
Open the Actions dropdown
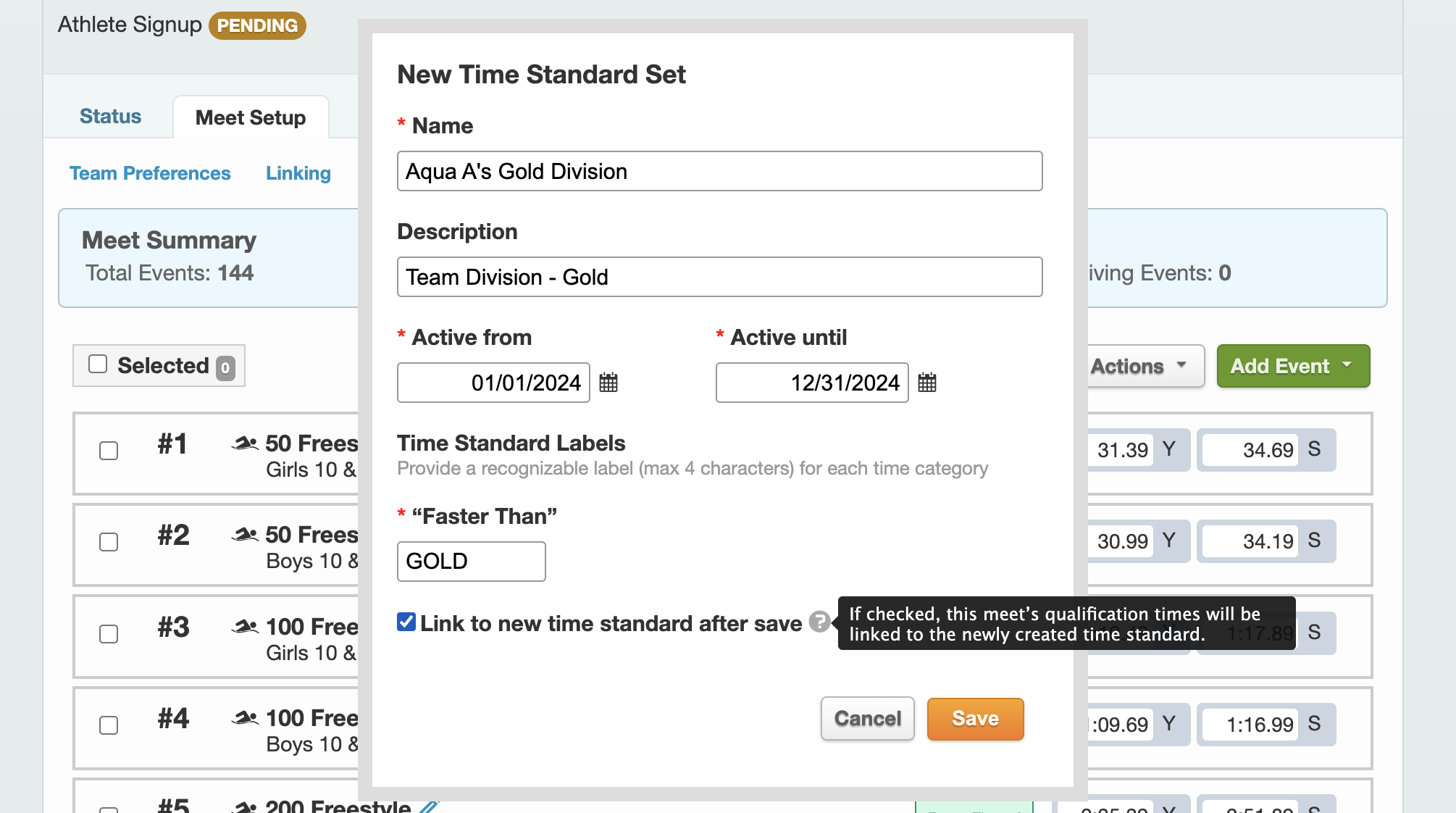pyautogui.click(x=1145, y=366)
